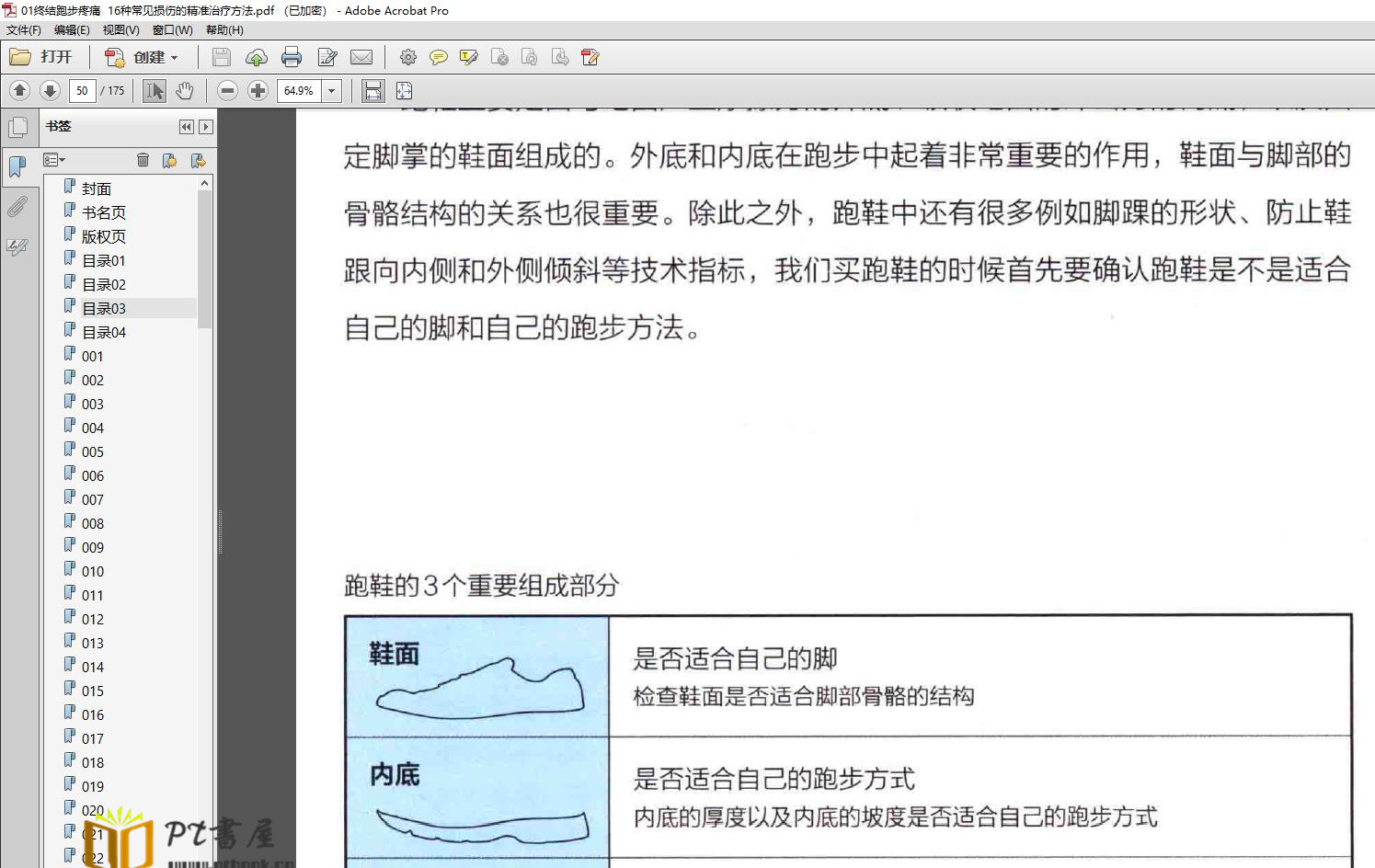Select the 封面 bookmark

tap(96, 188)
